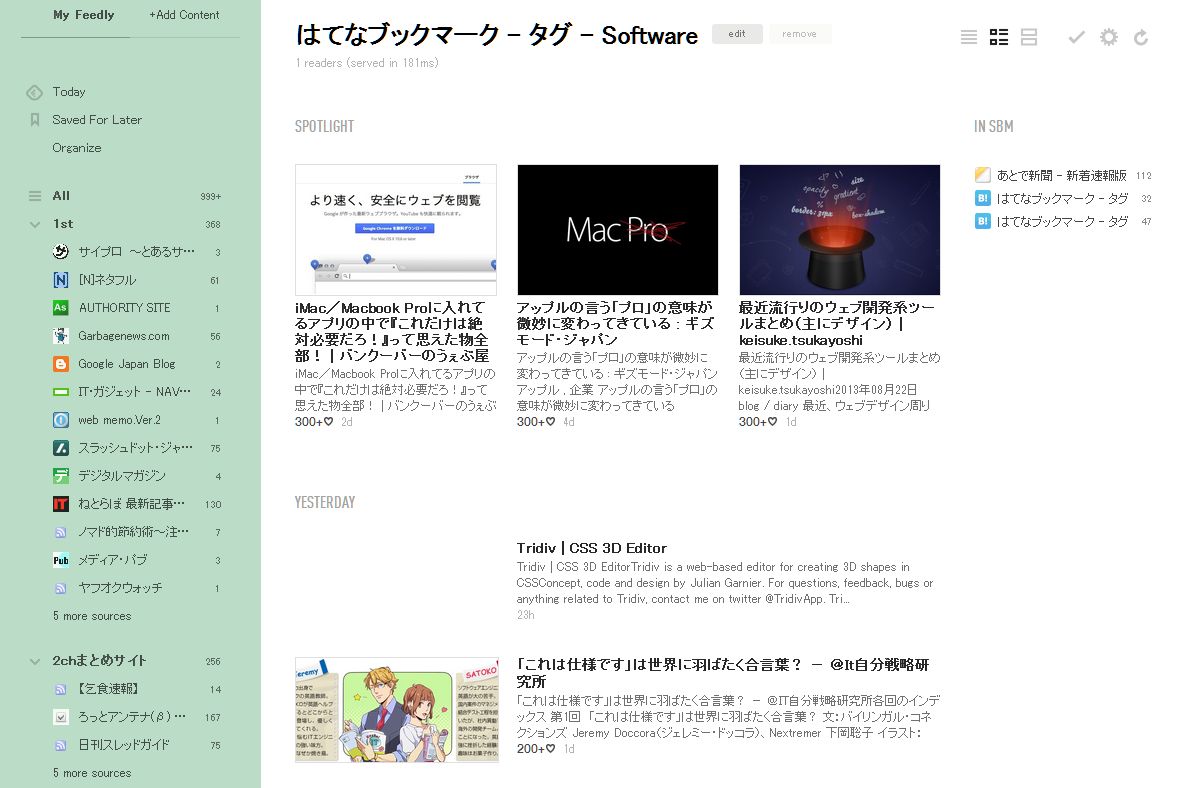1181x788 pixels.
Task: Open サイボウズ feed favicon
Action: pos(61,252)
